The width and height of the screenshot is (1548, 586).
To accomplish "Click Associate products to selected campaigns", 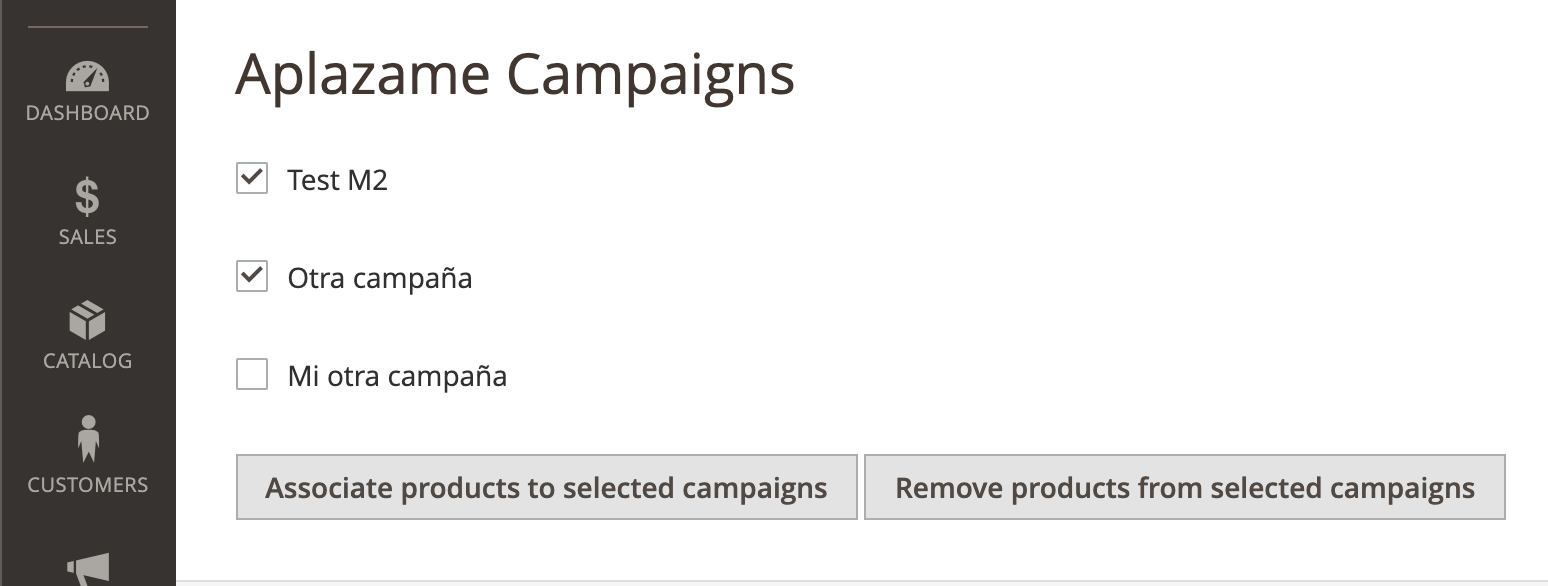I will (x=547, y=488).
